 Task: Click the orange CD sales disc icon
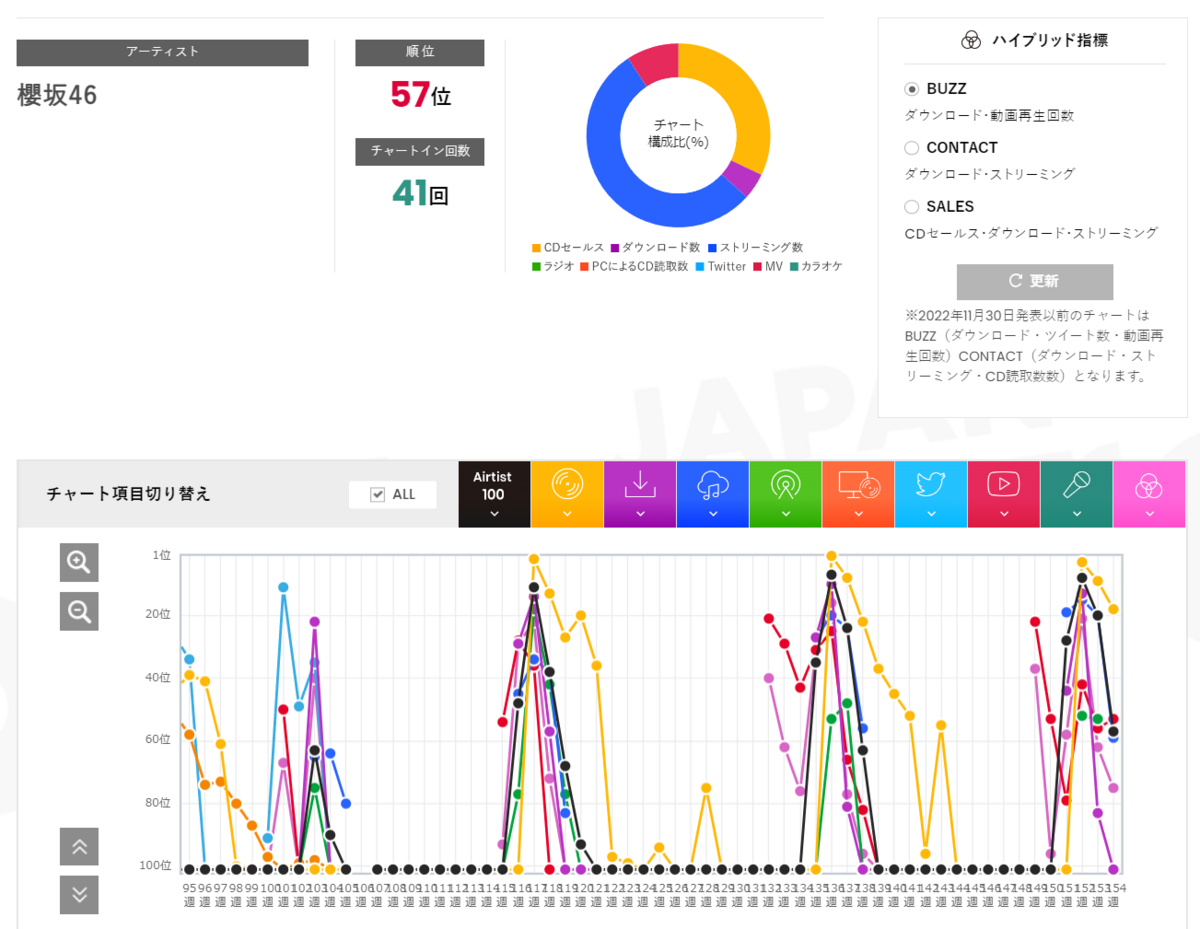tap(567, 485)
